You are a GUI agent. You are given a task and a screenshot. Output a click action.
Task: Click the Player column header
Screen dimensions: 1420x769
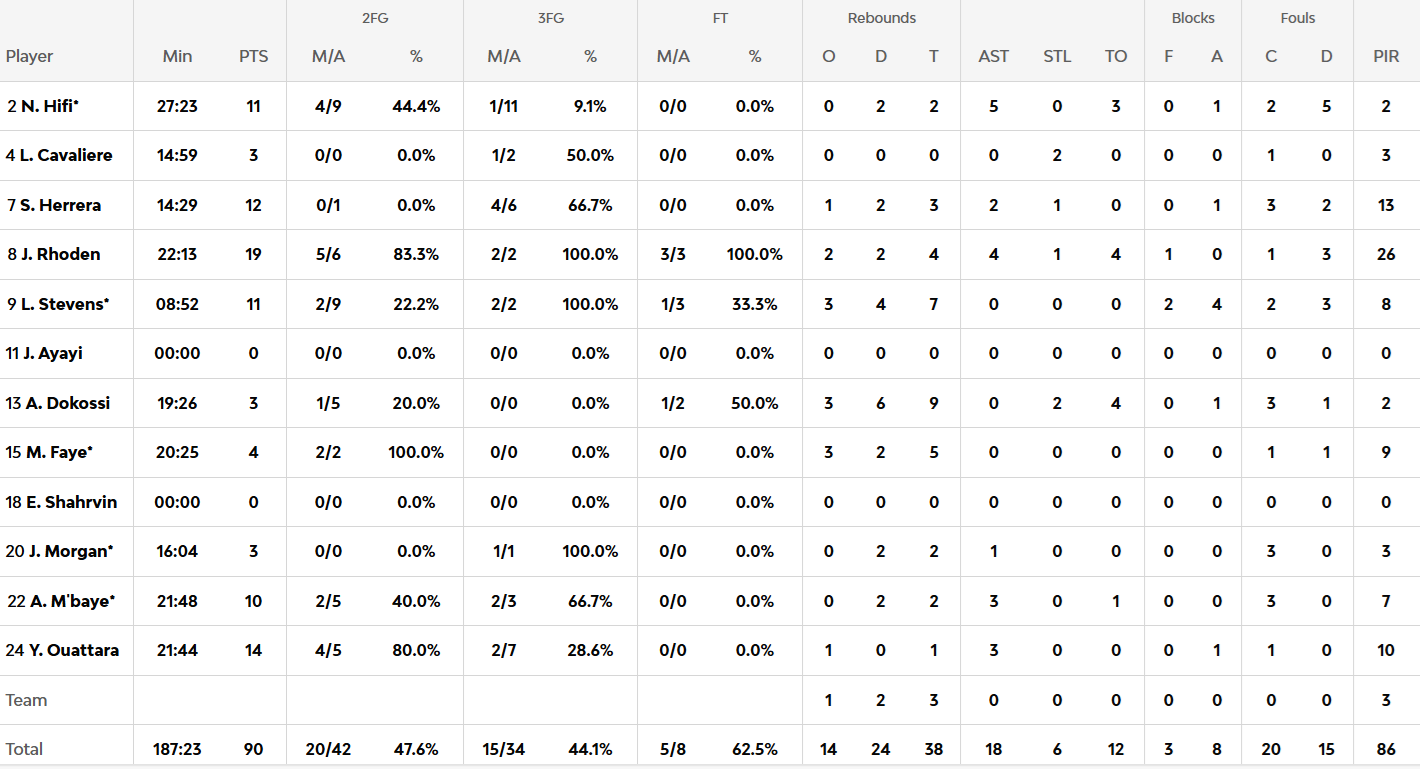[30, 56]
